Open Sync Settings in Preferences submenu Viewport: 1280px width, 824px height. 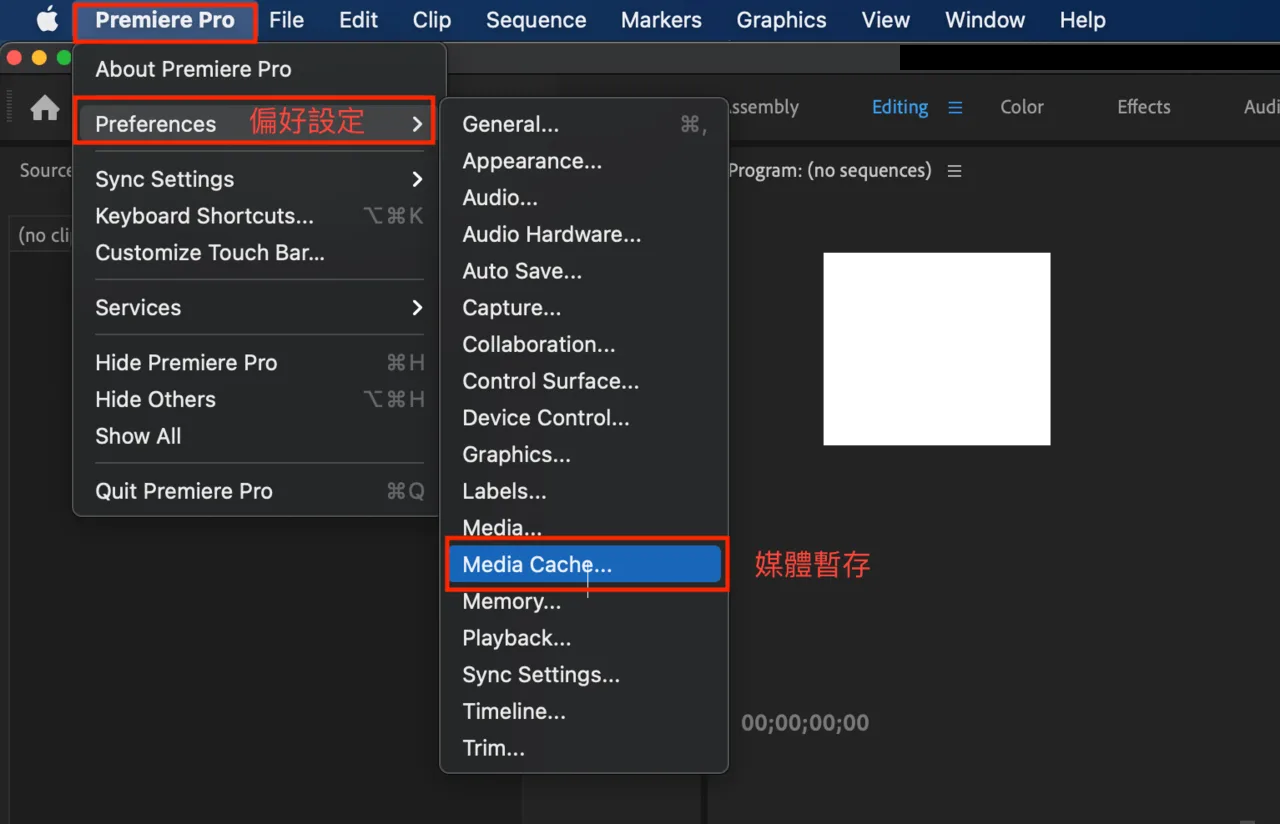(x=584, y=675)
